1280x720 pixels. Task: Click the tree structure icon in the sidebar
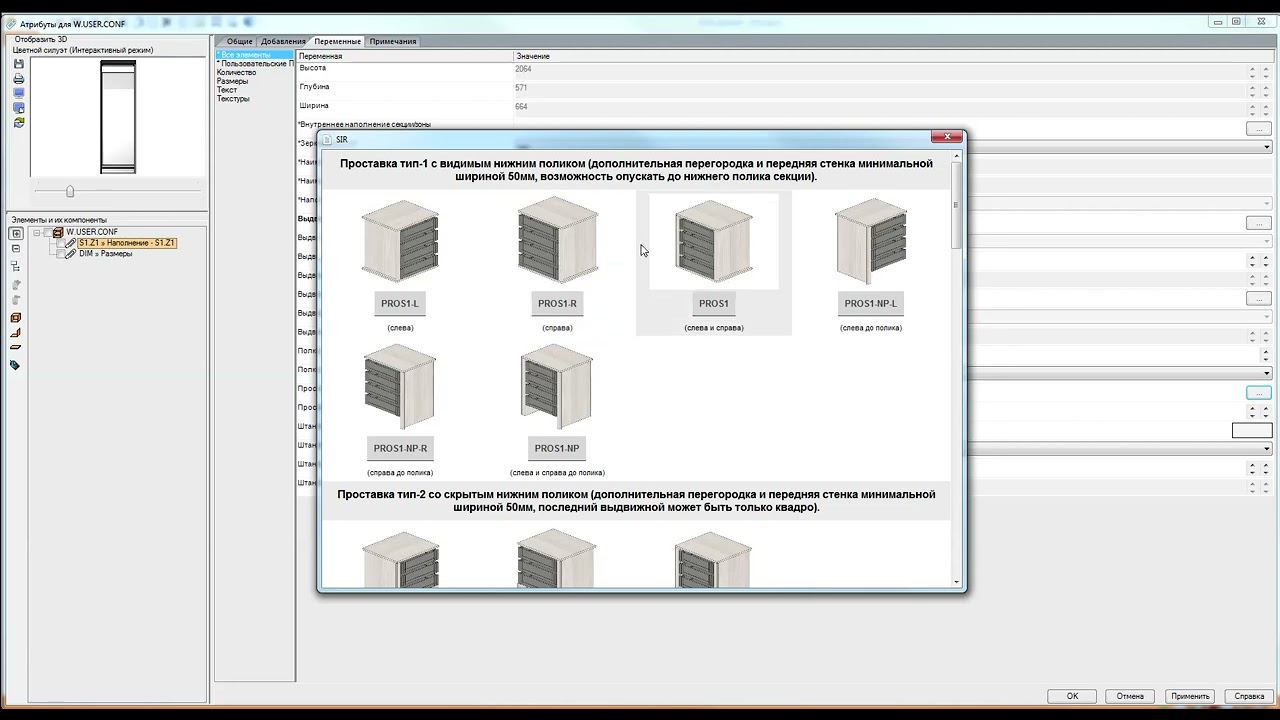[16, 266]
